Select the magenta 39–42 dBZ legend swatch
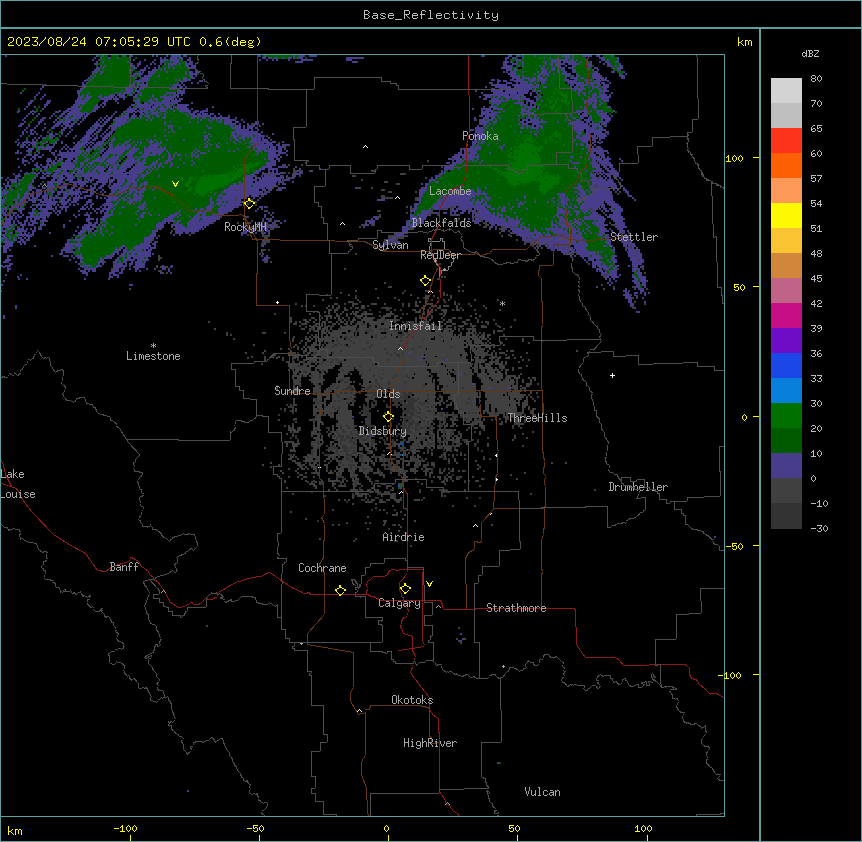Screen dimensions: 862x842 (x=786, y=315)
